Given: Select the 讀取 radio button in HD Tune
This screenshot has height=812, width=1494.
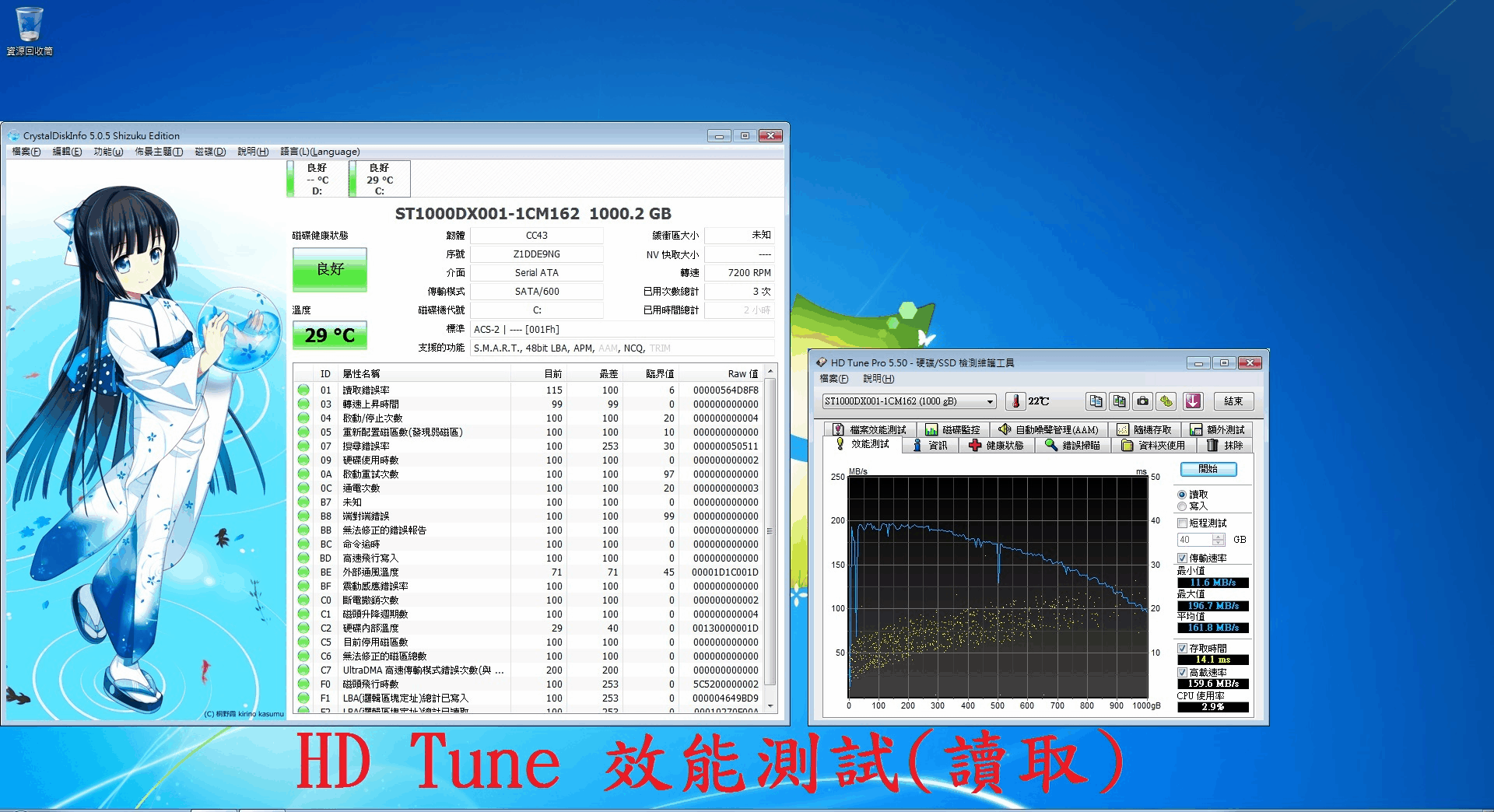Looking at the screenshot, I should tap(1182, 495).
